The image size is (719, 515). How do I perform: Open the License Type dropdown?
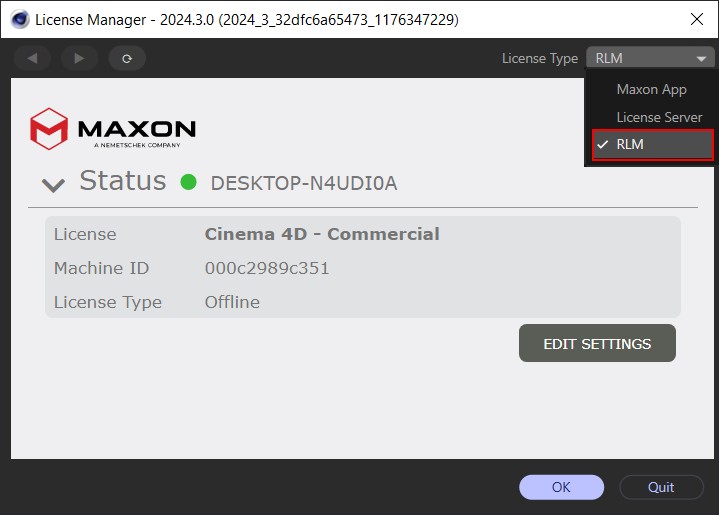coord(650,58)
